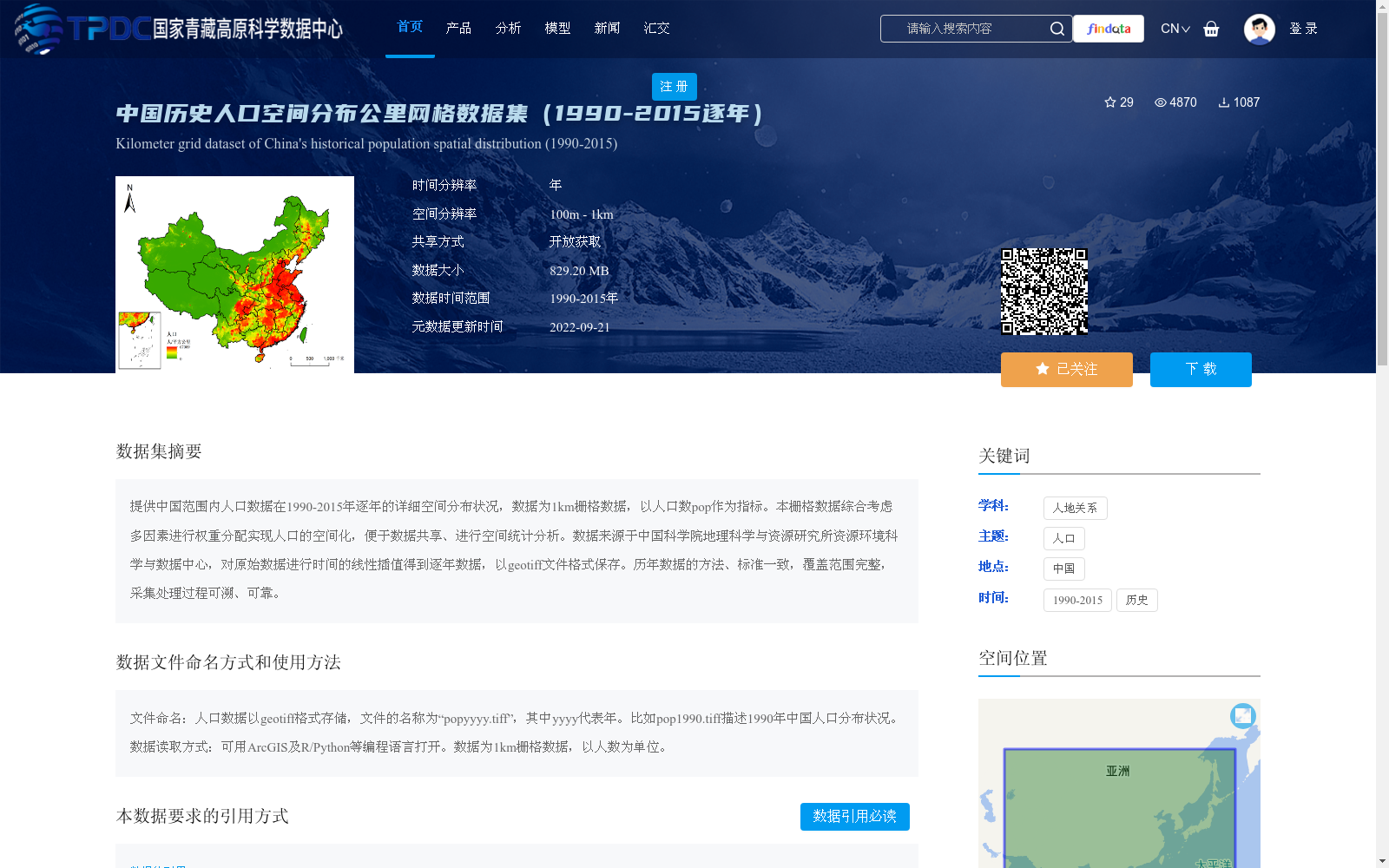Open the 新闻 menu item
1389x868 pixels.
pyautogui.click(x=607, y=28)
